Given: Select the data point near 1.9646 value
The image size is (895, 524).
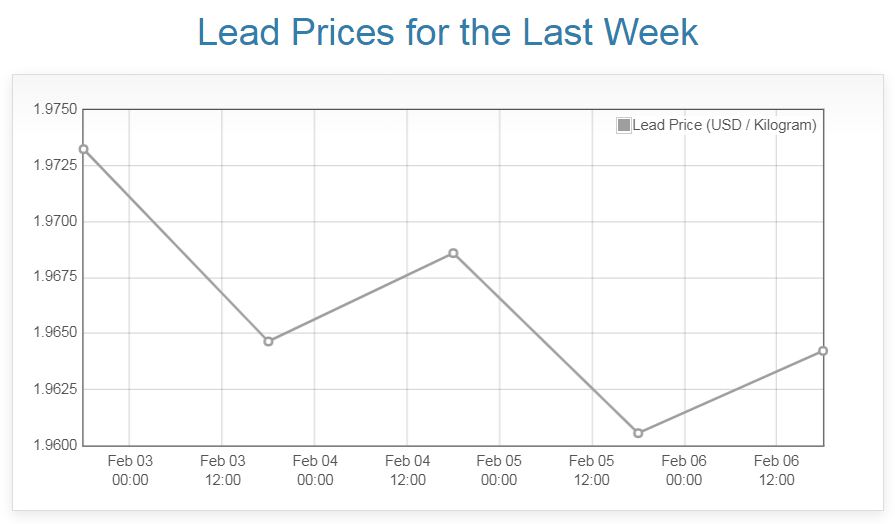Looking at the screenshot, I should 268,342.
